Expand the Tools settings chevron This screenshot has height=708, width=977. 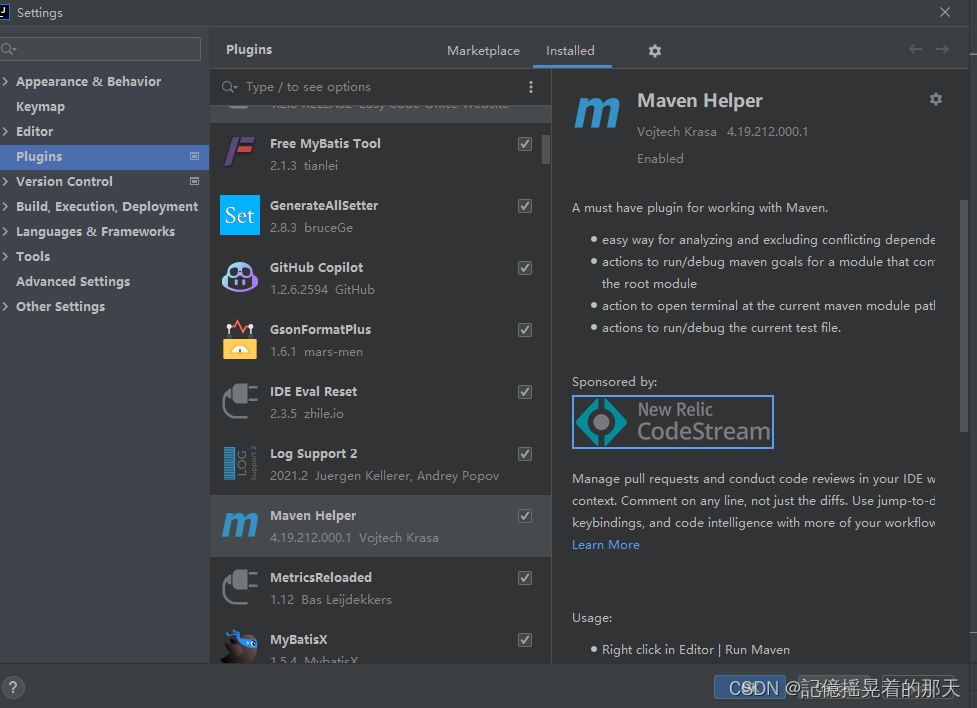pyautogui.click(x=5, y=256)
